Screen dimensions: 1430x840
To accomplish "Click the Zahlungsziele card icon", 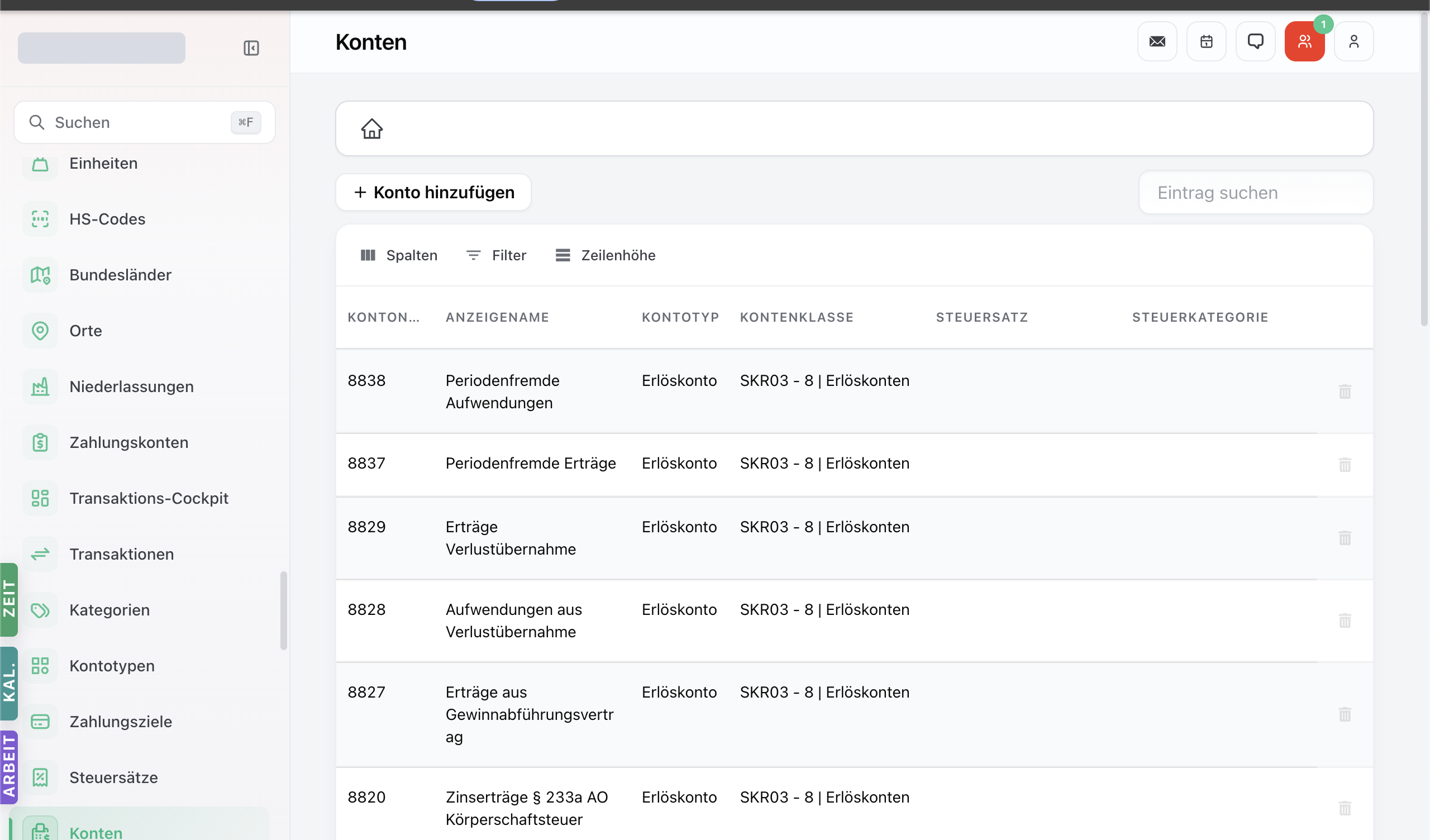I will pos(40,722).
